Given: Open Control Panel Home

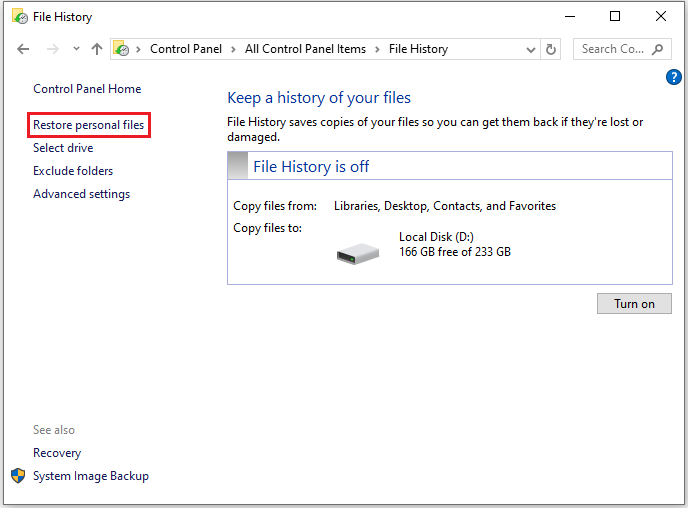Looking at the screenshot, I should [87, 89].
